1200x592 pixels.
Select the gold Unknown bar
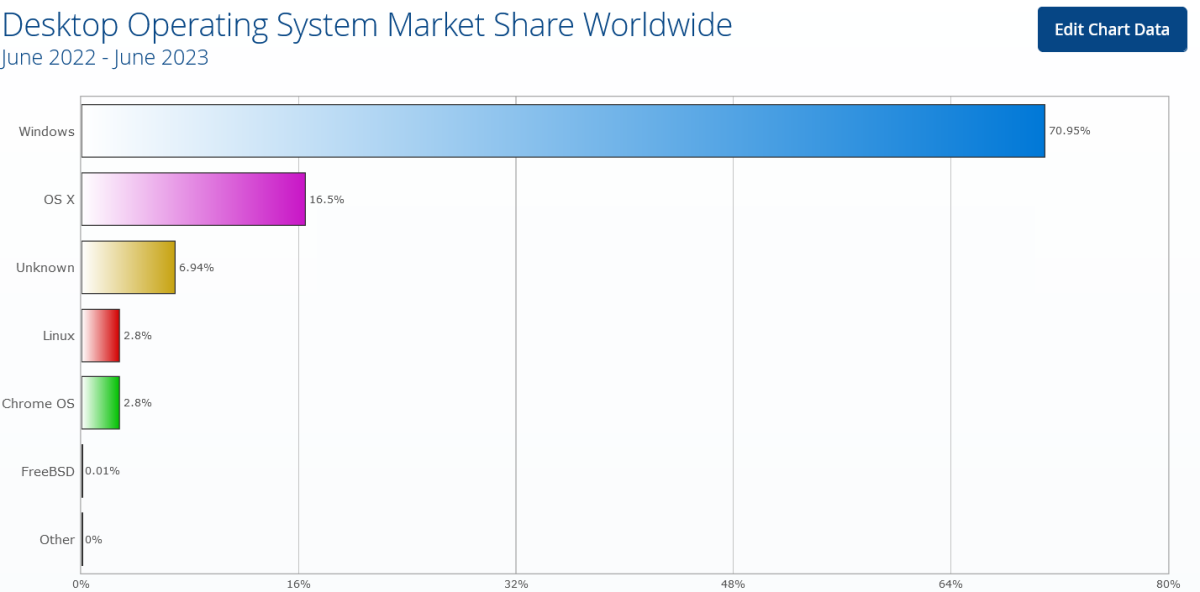(128, 267)
